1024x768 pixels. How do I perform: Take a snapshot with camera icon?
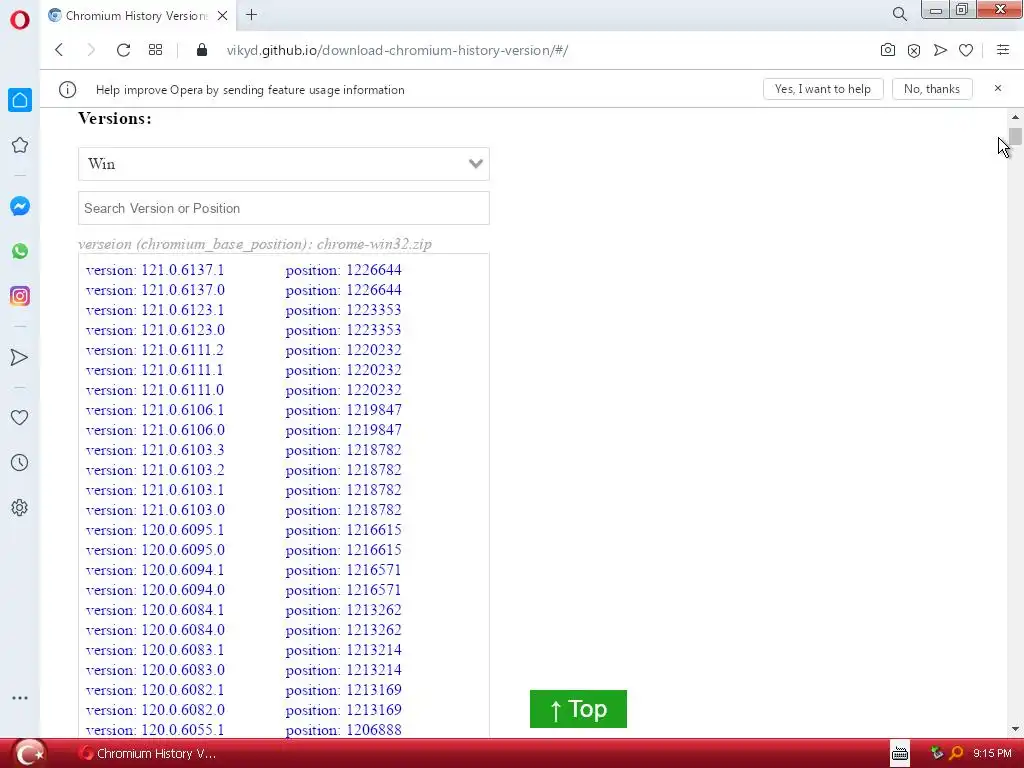pos(888,50)
